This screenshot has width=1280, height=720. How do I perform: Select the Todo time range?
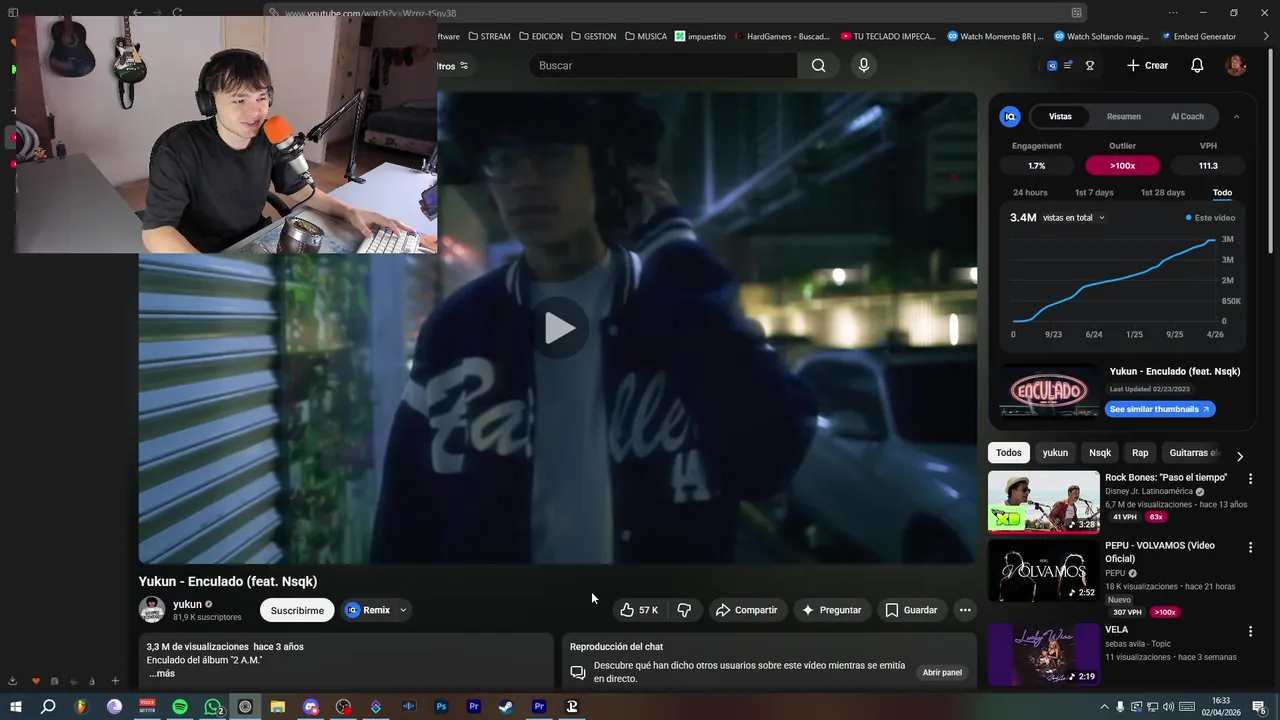tap(1222, 193)
